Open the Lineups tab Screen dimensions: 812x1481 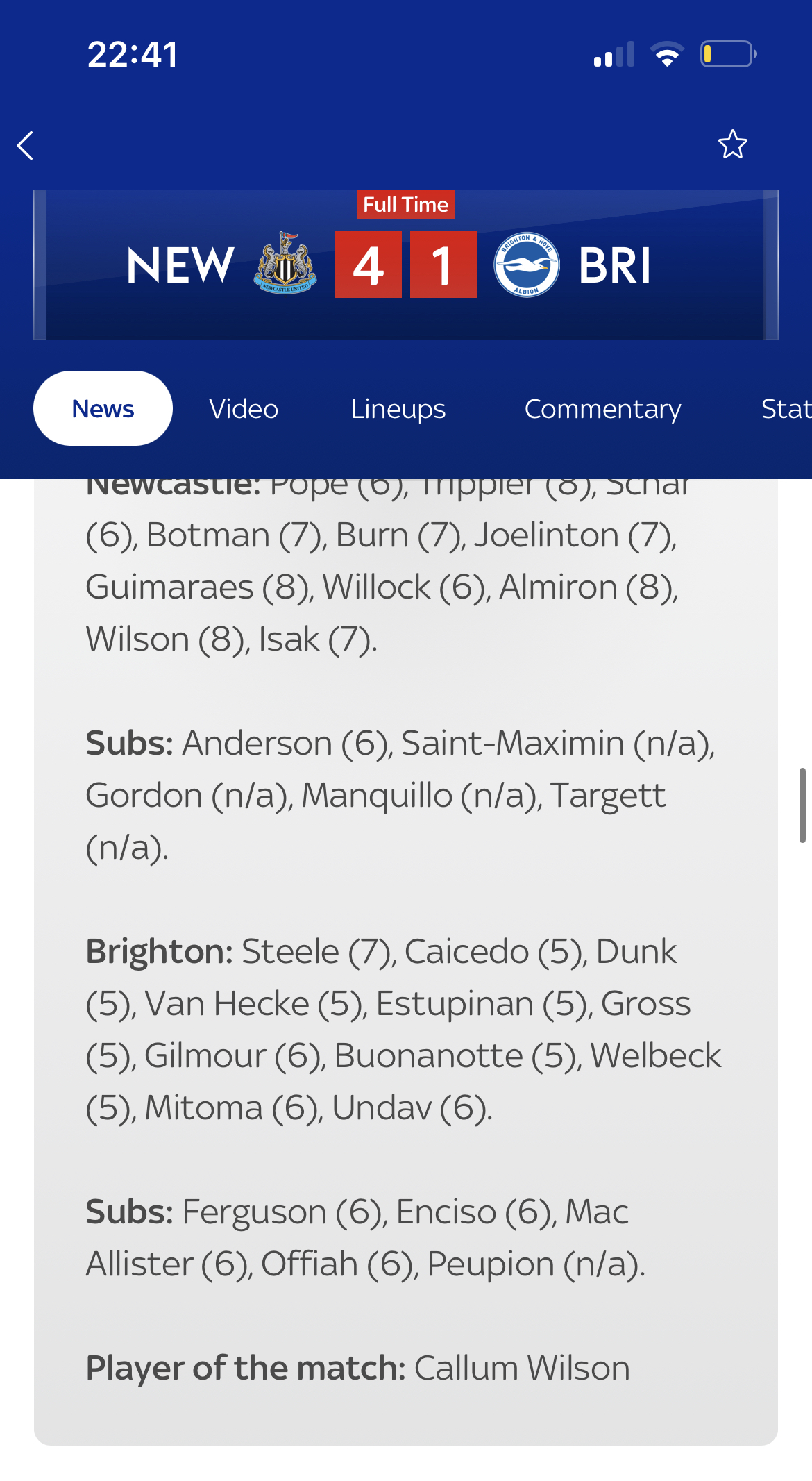point(398,410)
